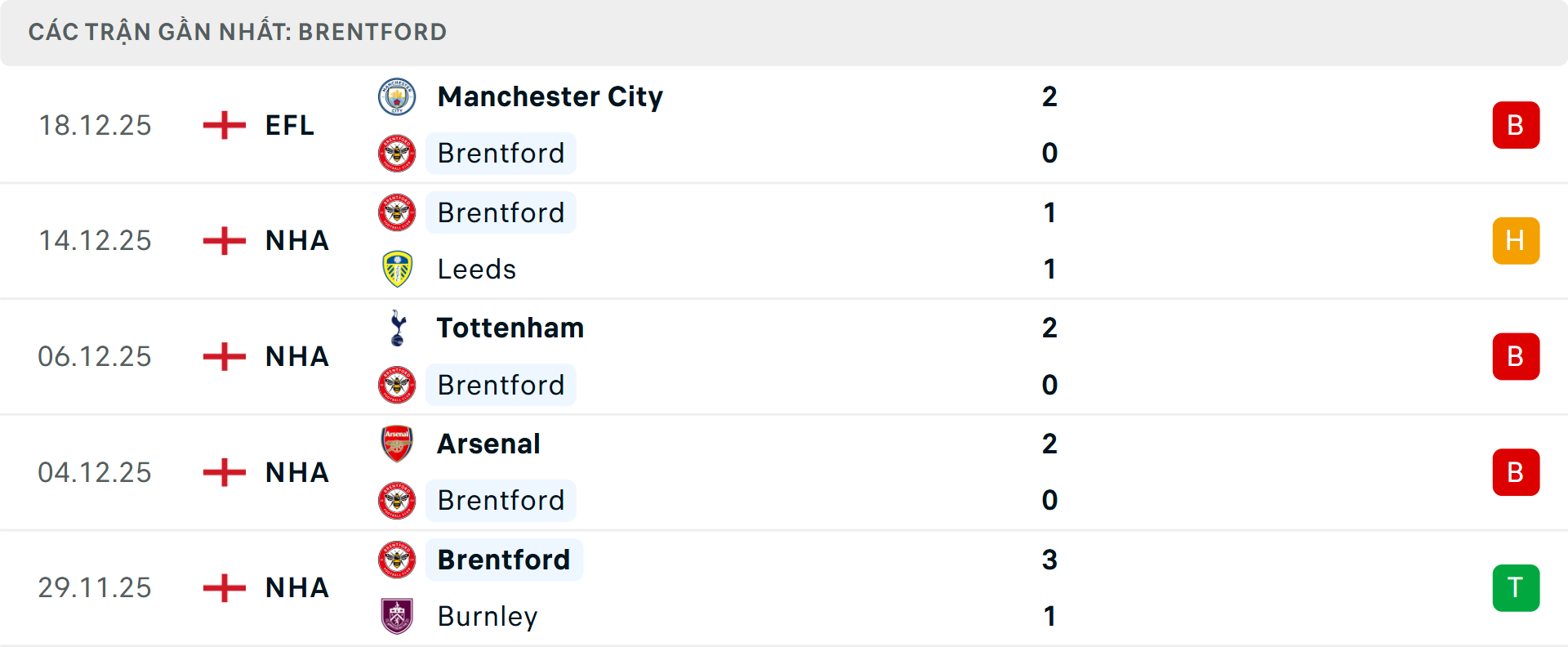This screenshot has height=647, width=1568.
Task: Click the England flag beside EFL label
Action: [x=222, y=125]
